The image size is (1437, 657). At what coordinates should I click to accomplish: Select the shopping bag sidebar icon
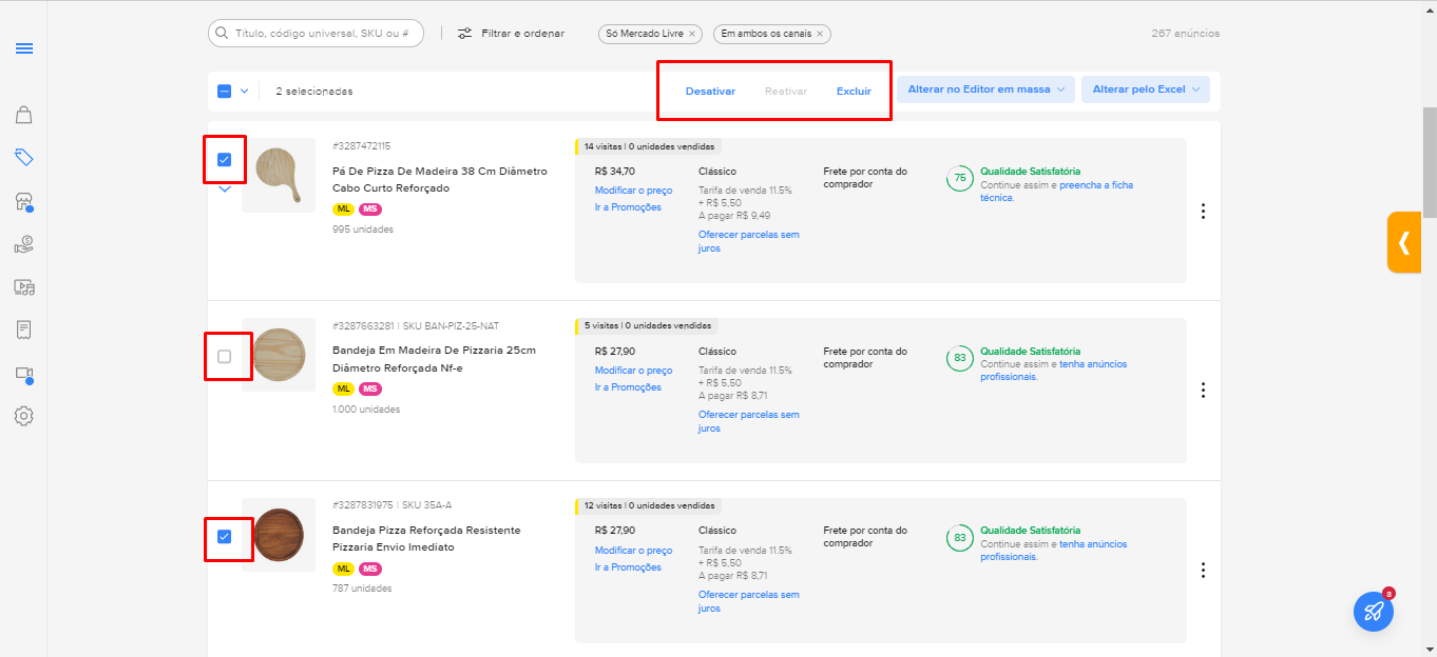tap(23, 114)
